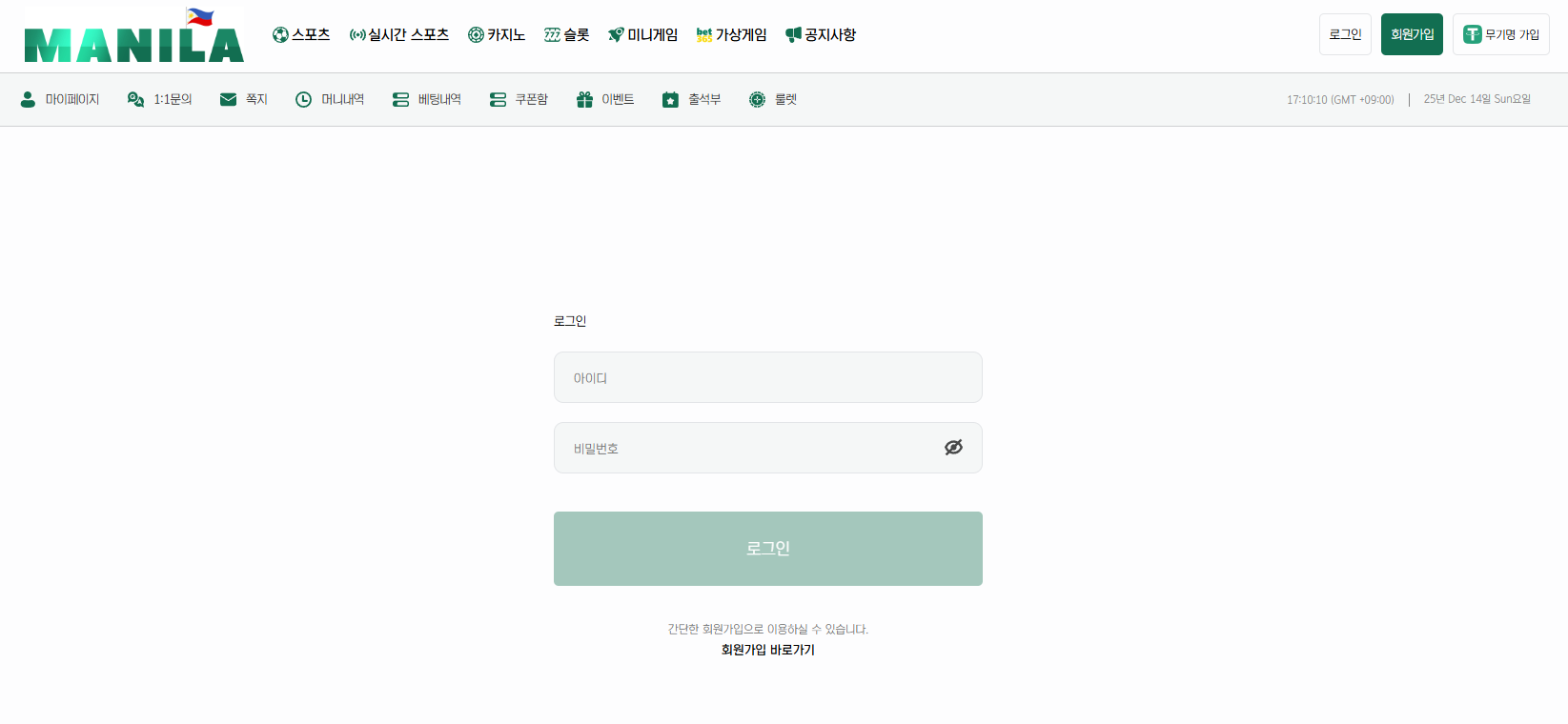Image resolution: width=1568 pixels, height=724 pixels.
Task: Open the 이벤트 gift box page
Action: [605, 99]
